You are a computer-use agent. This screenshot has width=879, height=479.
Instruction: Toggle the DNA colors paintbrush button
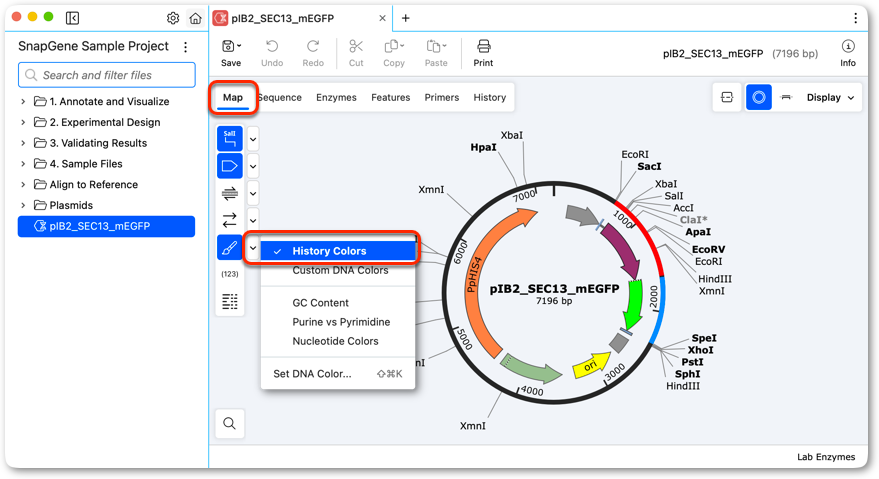(x=230, y=247)
